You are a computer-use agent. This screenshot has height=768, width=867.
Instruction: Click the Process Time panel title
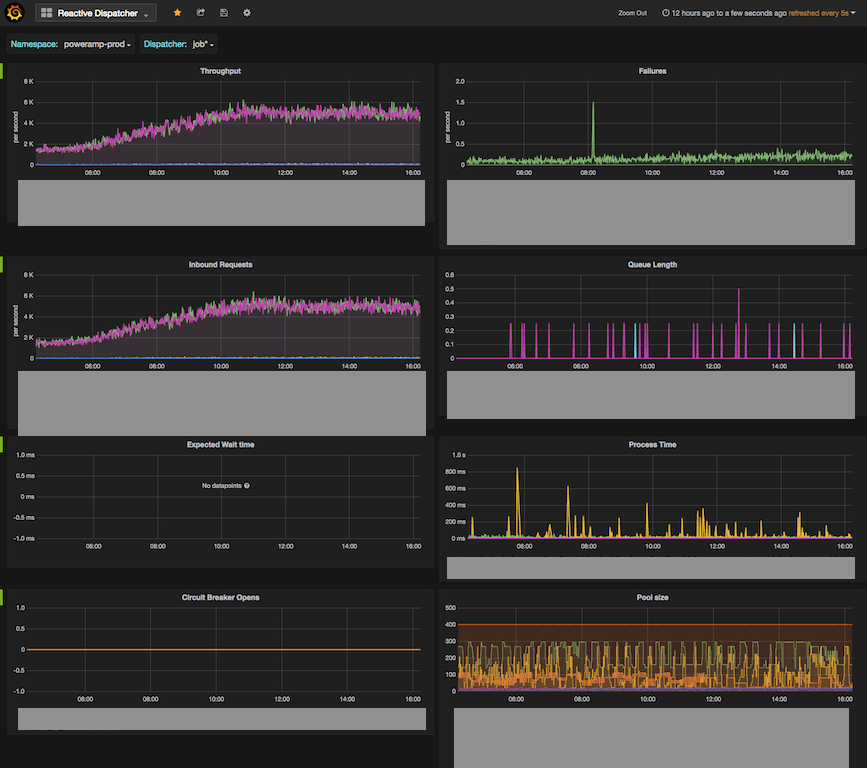tap(652, 445)
